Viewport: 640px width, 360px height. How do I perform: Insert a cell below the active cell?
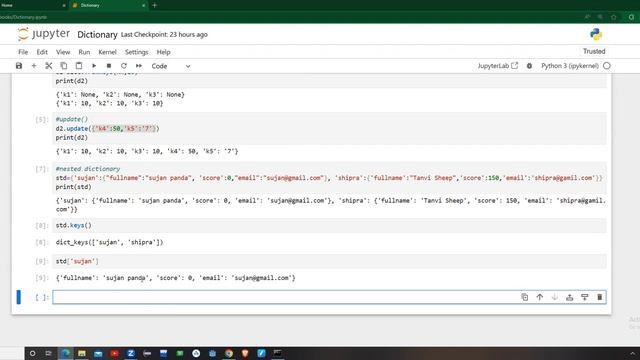coord(584,297)
